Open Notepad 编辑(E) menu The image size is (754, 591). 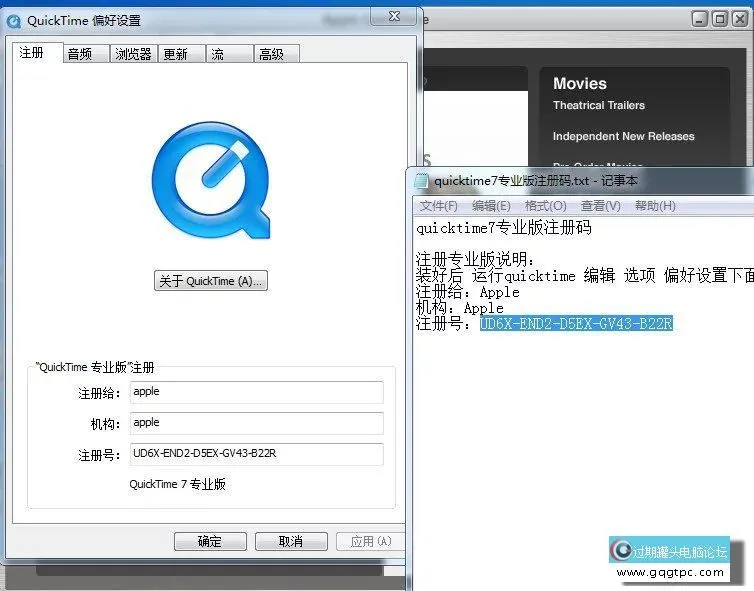491,206
